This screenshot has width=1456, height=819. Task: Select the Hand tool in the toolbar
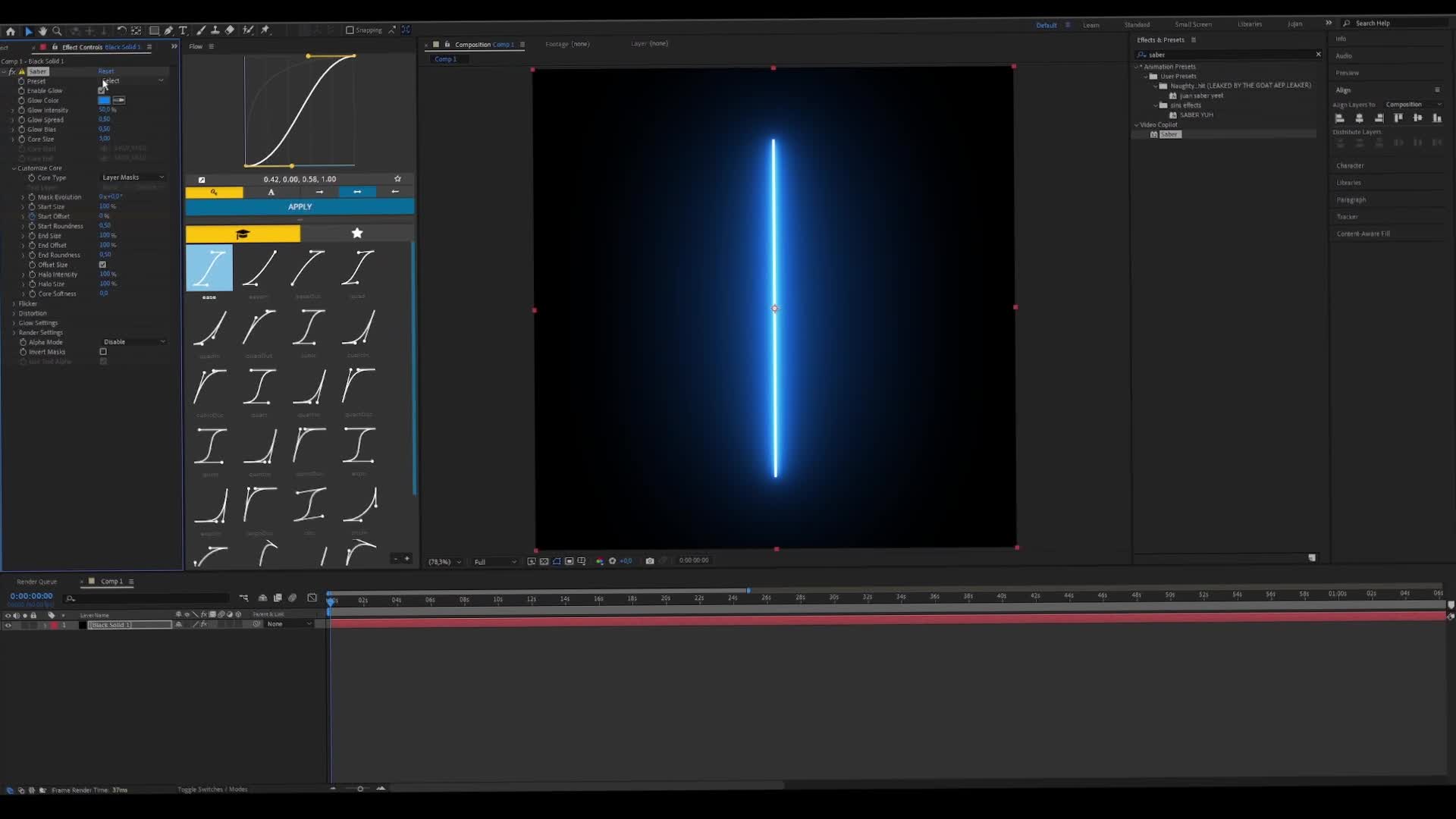coord(42,31)
